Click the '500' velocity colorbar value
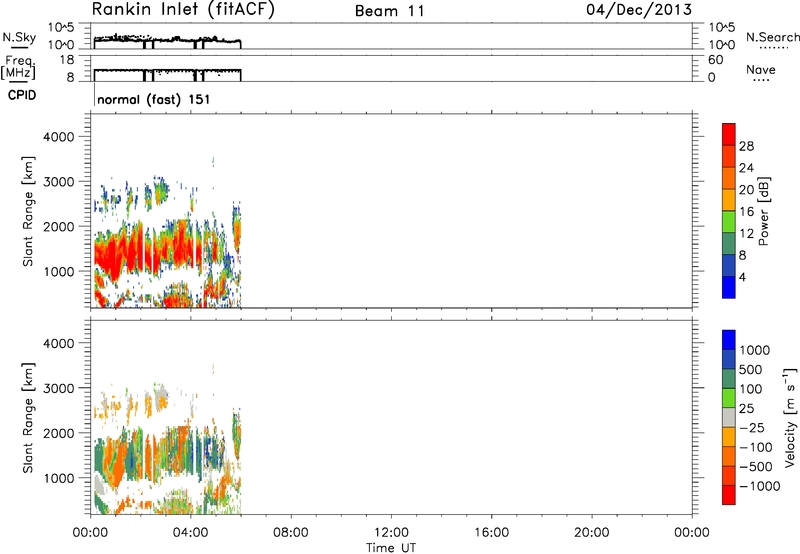800x554 pixels. [751, 370]
